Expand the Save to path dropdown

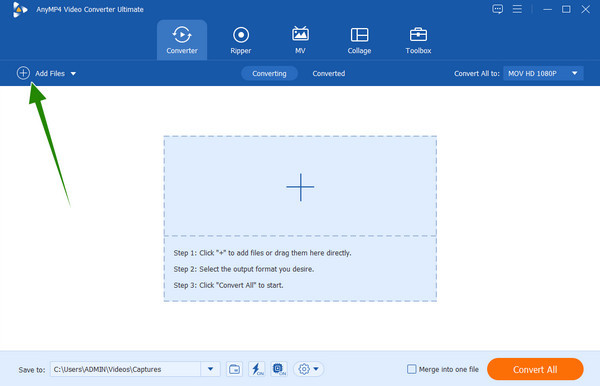tap(210, 369)
